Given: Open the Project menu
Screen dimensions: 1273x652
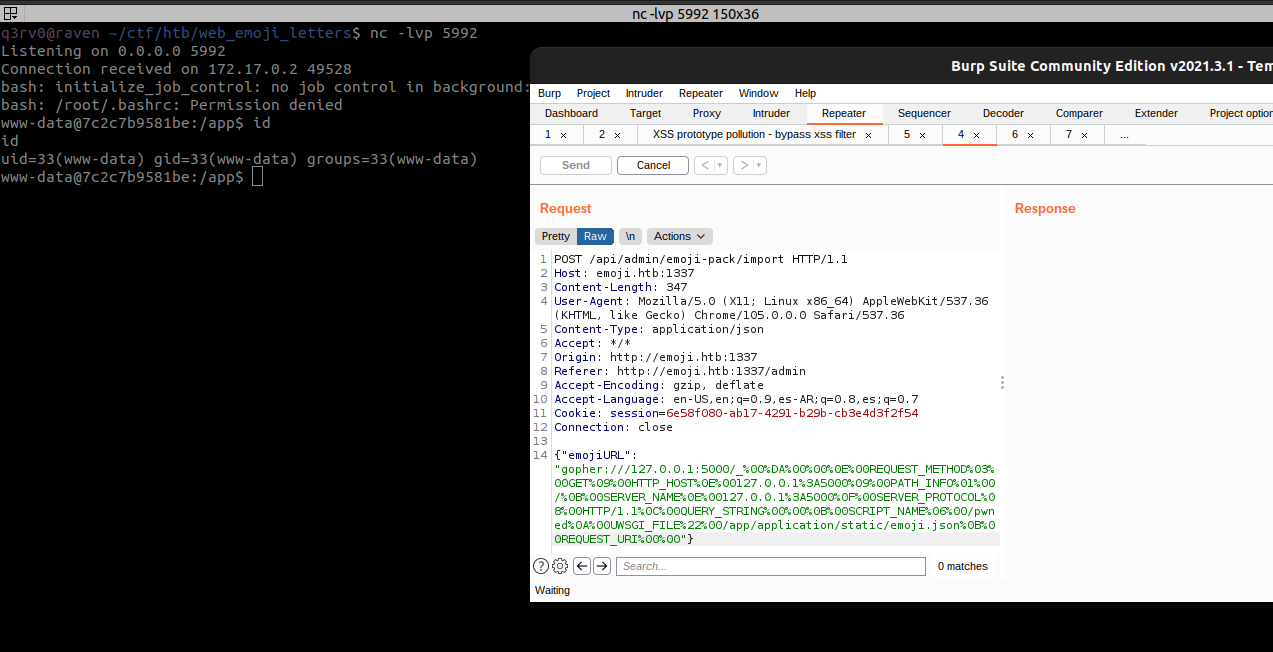Looking at the screenshot, I should tap(593, 93).
